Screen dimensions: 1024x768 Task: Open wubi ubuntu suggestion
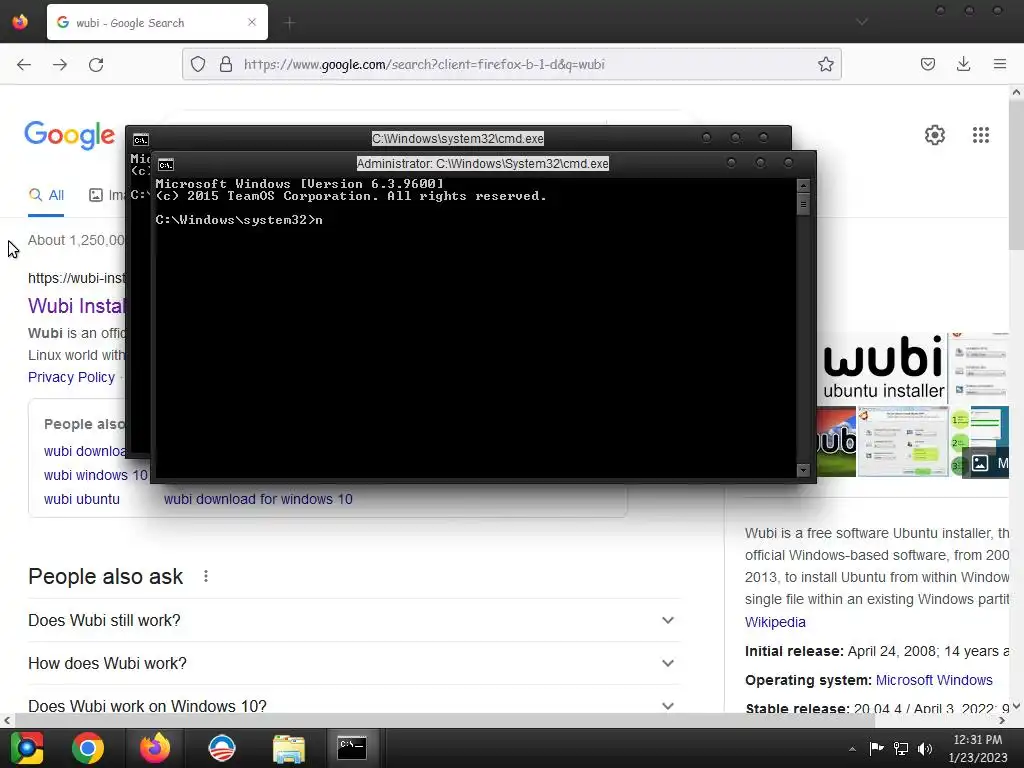coord(82,499)
